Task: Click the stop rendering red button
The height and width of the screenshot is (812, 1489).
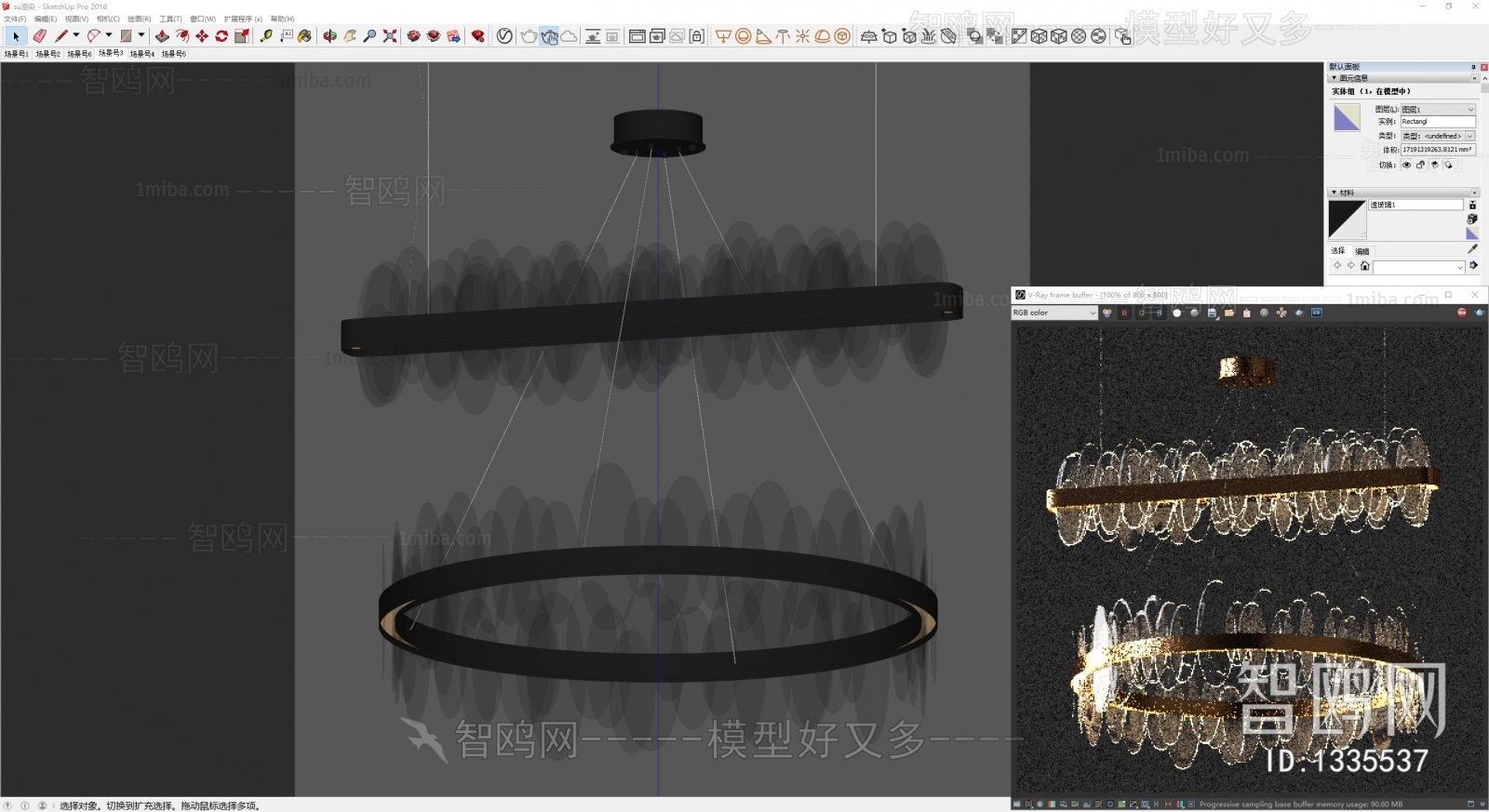Action: tap(1462, 313)
